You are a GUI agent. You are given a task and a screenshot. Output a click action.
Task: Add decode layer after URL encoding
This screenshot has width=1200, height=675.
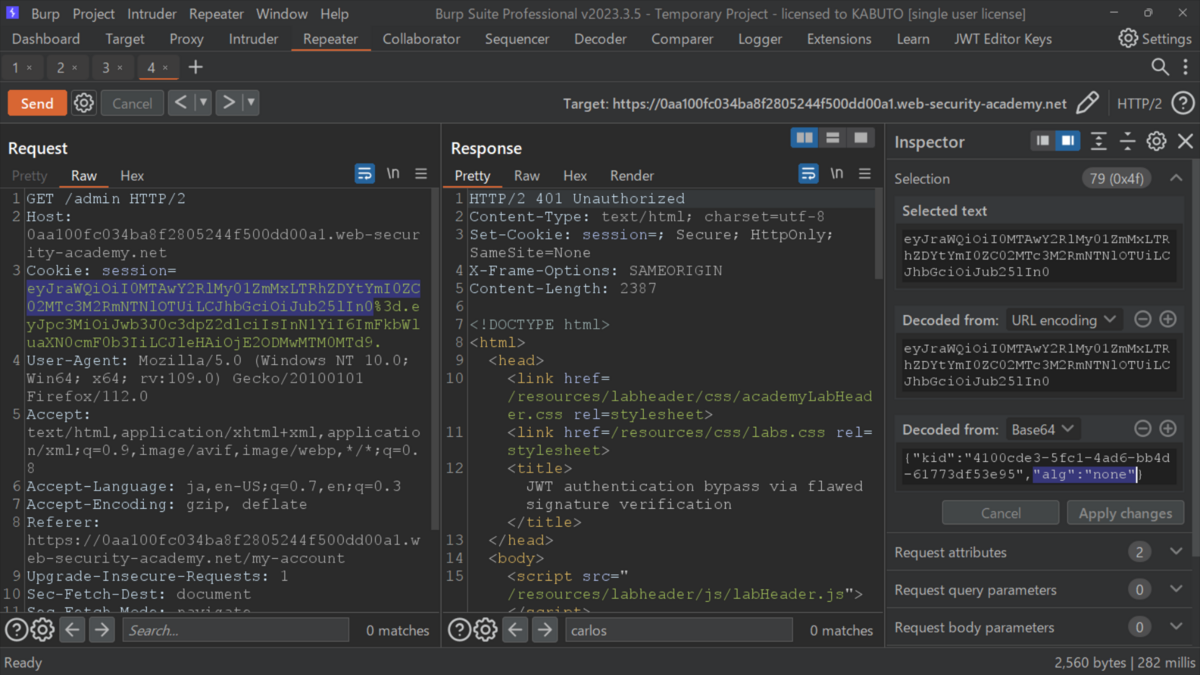click(x=1167, y=320)
